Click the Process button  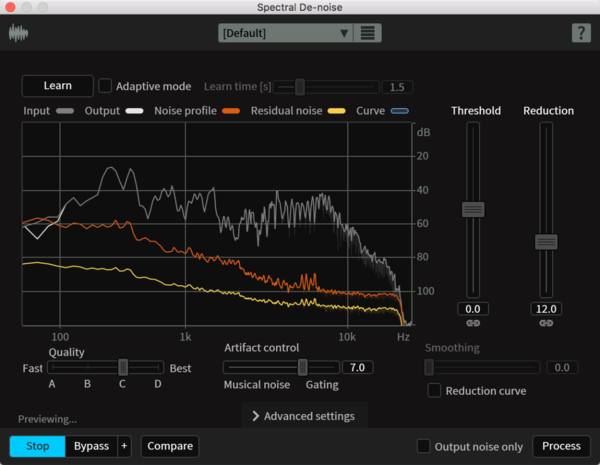coord(561,446)
